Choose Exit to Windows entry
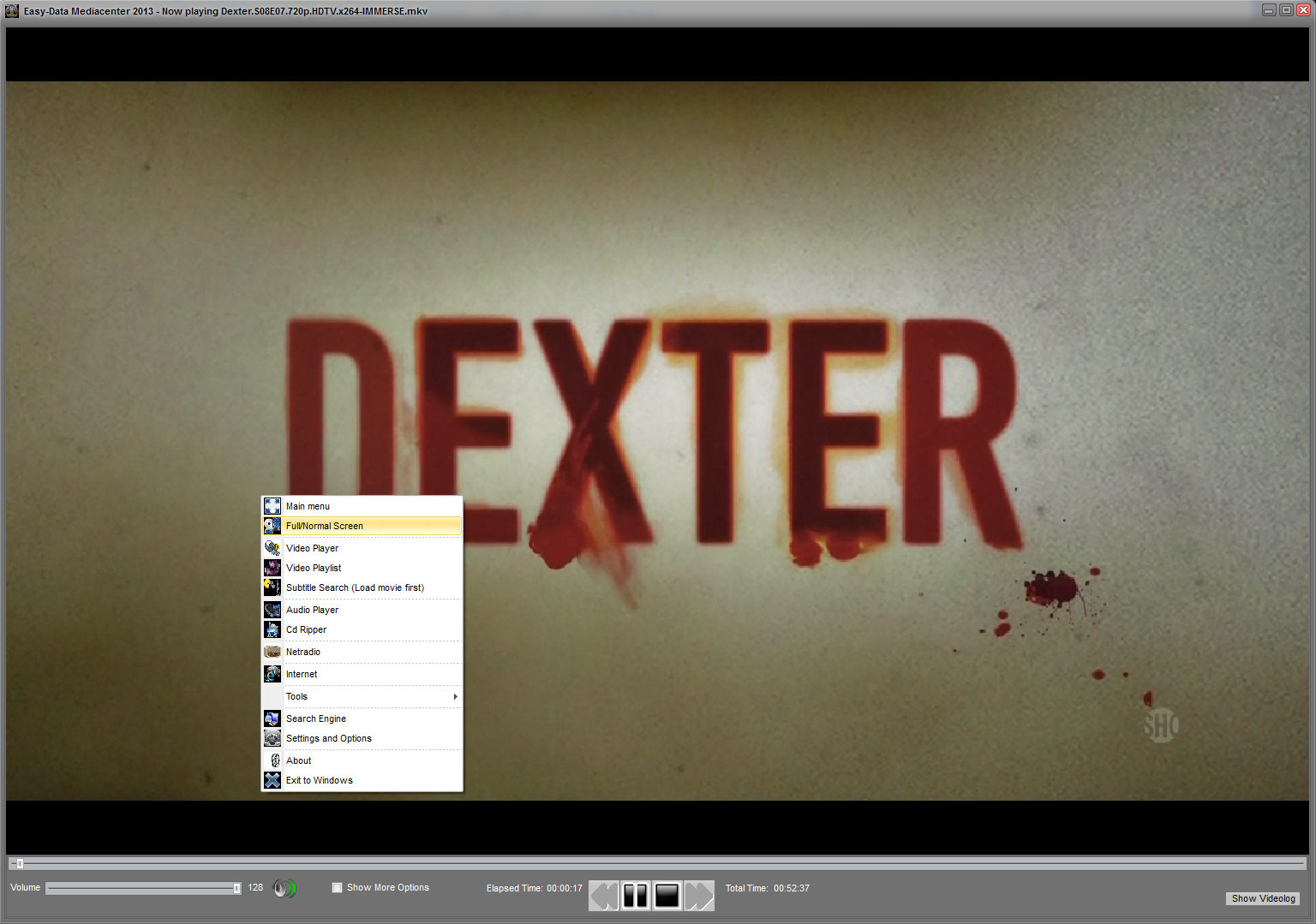Screen dimensions: 1316x924 point(362,780)
